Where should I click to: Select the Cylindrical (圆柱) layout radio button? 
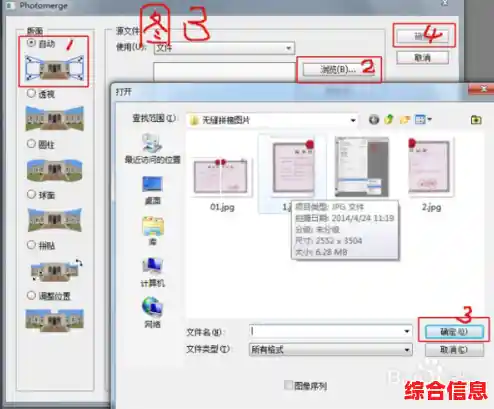(31, 144)
